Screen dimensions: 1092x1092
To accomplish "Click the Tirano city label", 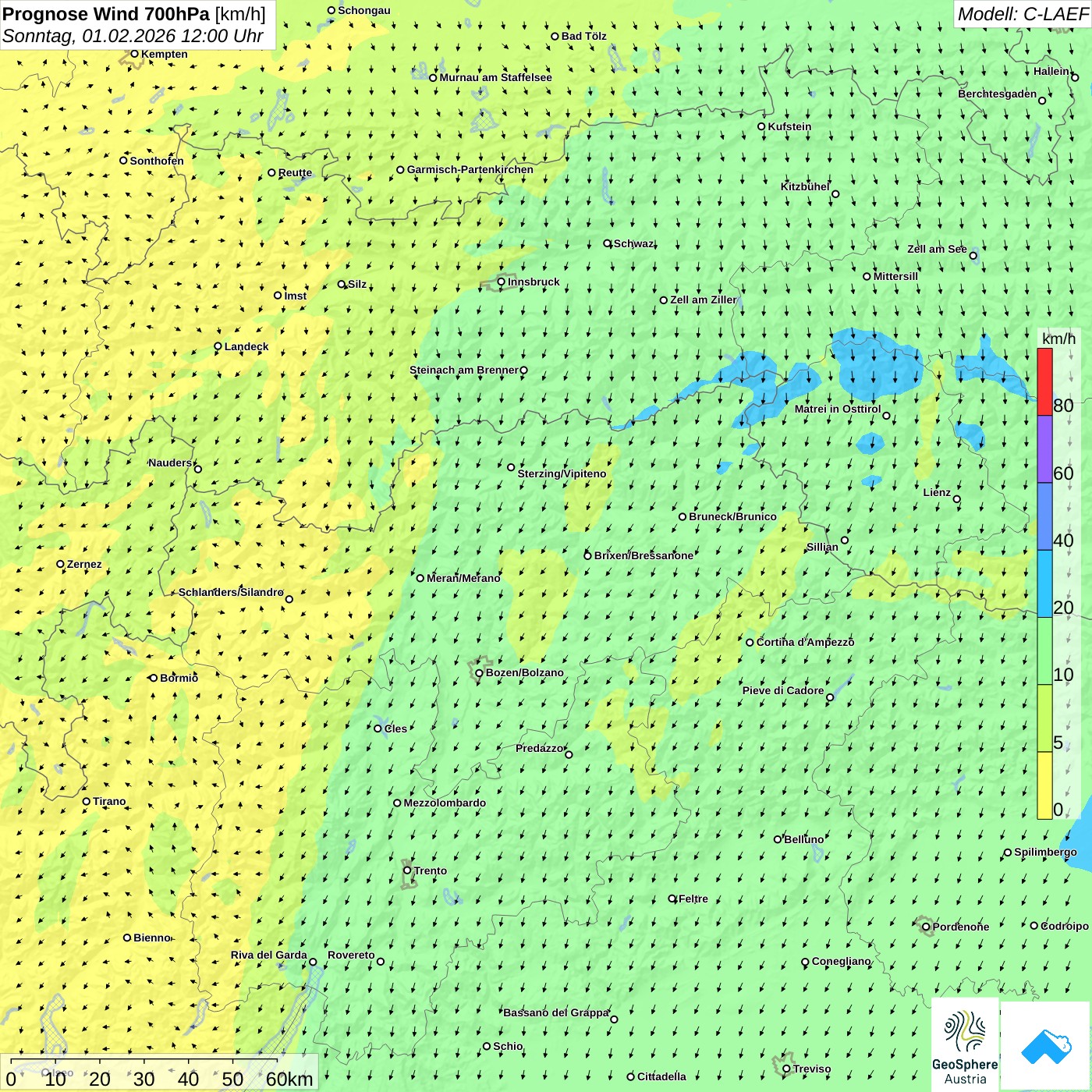I will [x=109, y=801].
